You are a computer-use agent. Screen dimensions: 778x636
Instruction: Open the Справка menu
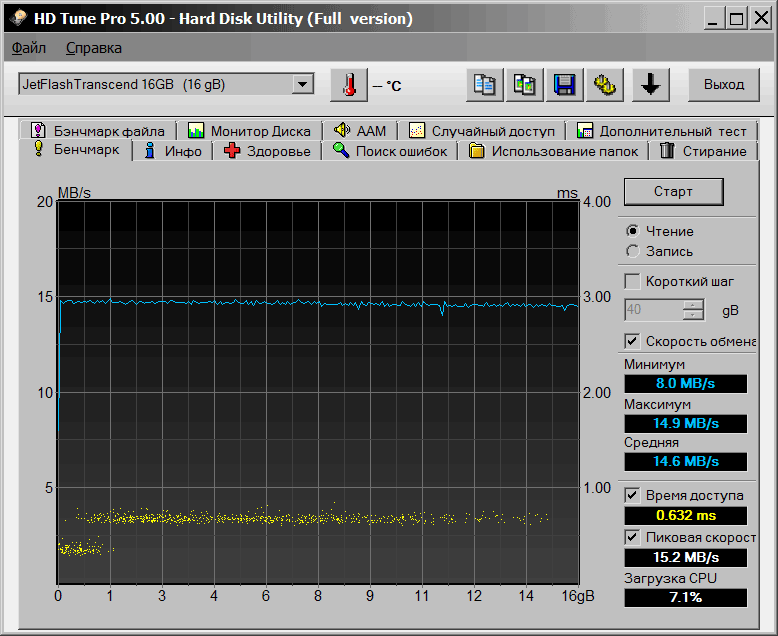click(94, 48)
